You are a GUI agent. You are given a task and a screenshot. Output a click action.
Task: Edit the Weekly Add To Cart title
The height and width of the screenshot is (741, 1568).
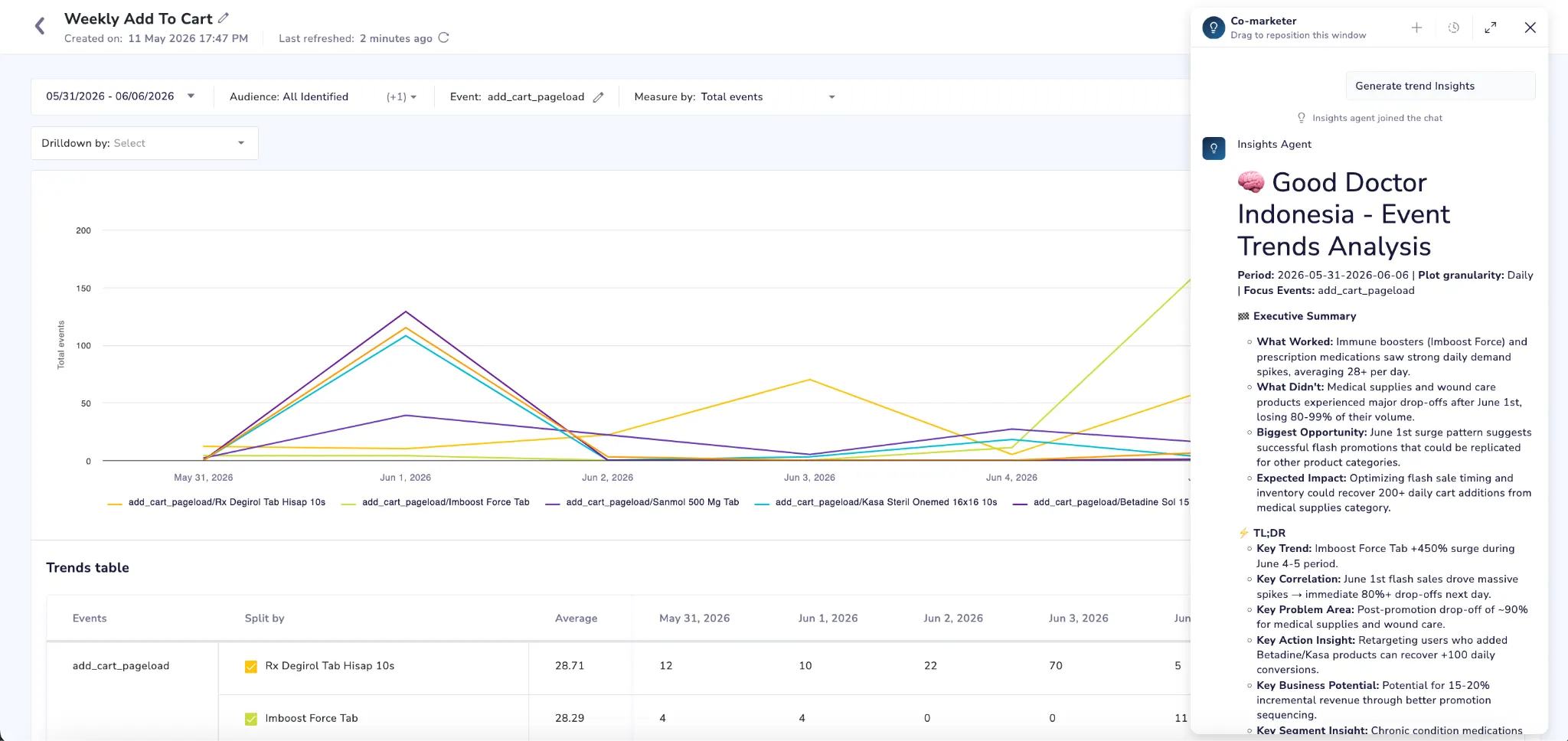(224, 18)
